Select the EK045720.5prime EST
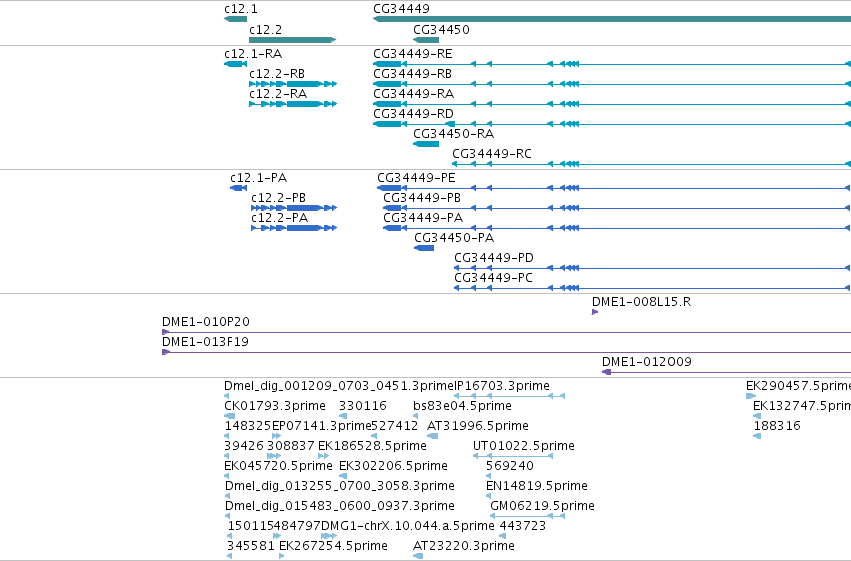Screen dimensions: 851x561 coord(227,476)
